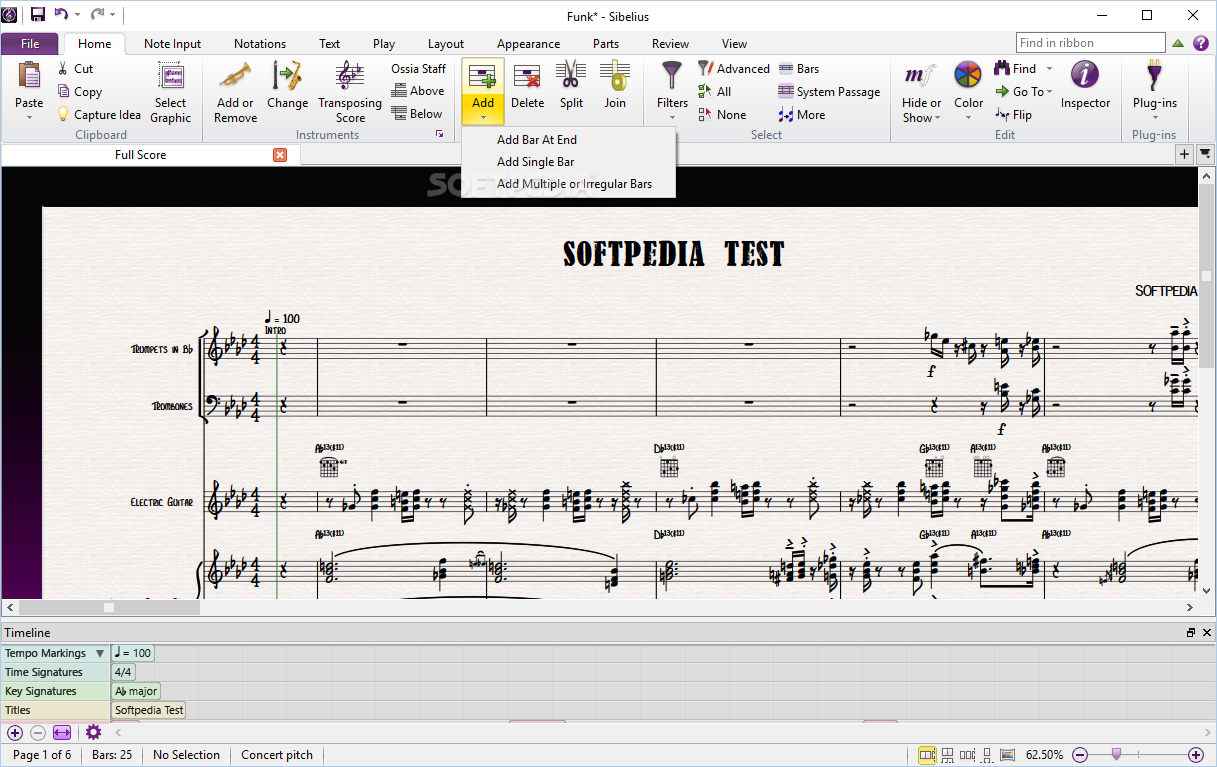The image size is (1217, 767).
Task: Open the Color wheel tool
Action: (967, 78)
